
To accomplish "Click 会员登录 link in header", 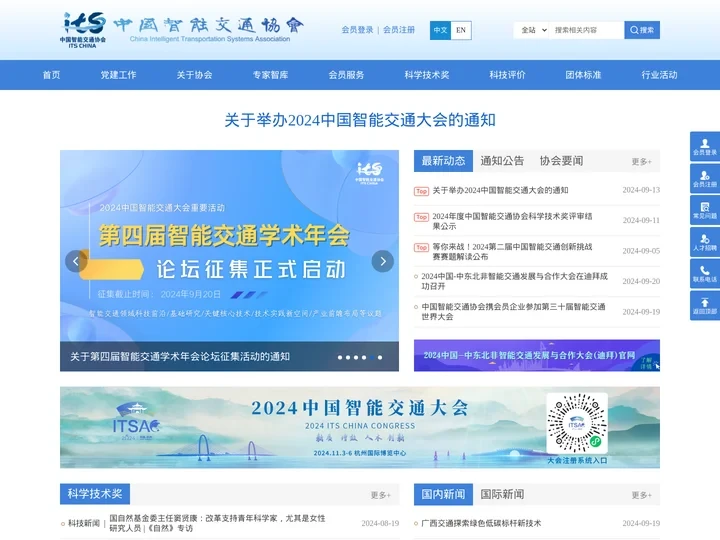I will click(x=357, y=30).
